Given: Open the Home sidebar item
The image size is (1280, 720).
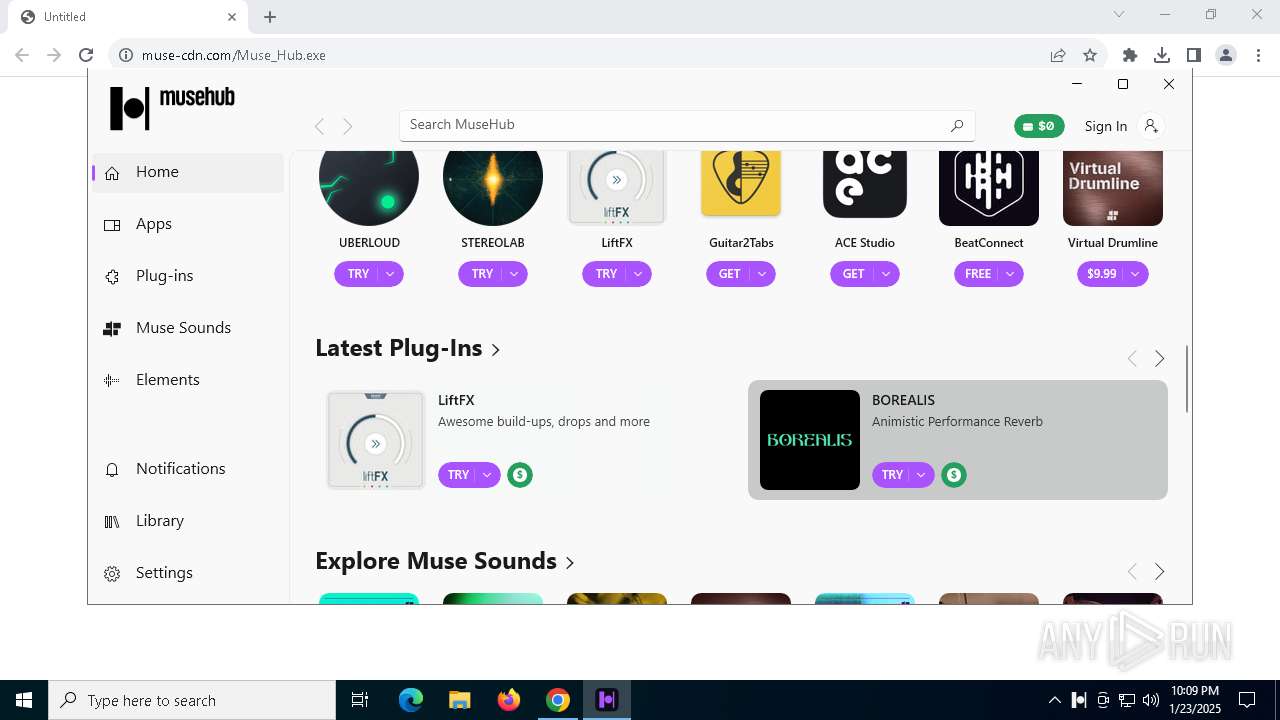Looking at the screenshot, I should (189, 172).
